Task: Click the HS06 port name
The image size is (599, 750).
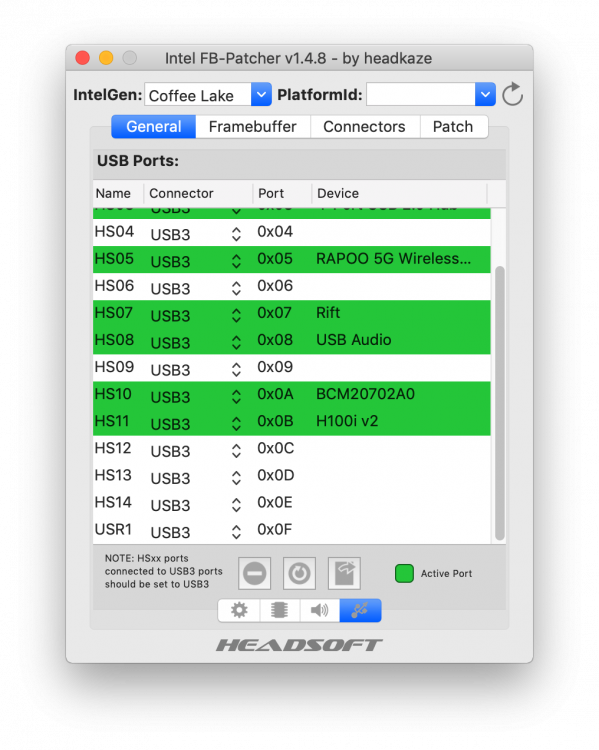Action: pos(114,286)
